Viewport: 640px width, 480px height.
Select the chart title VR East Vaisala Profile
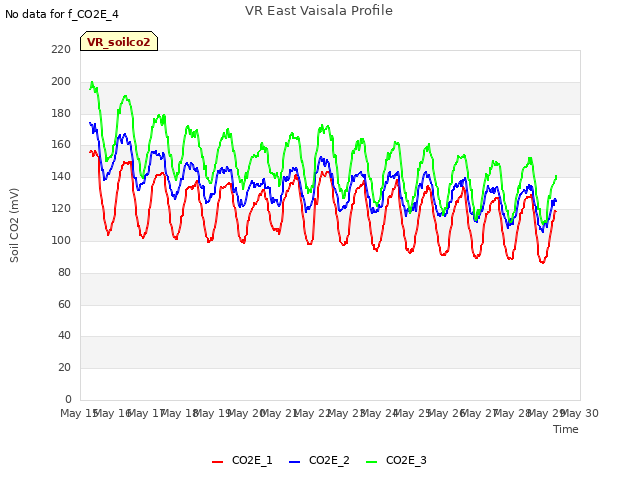pos(319,11)
